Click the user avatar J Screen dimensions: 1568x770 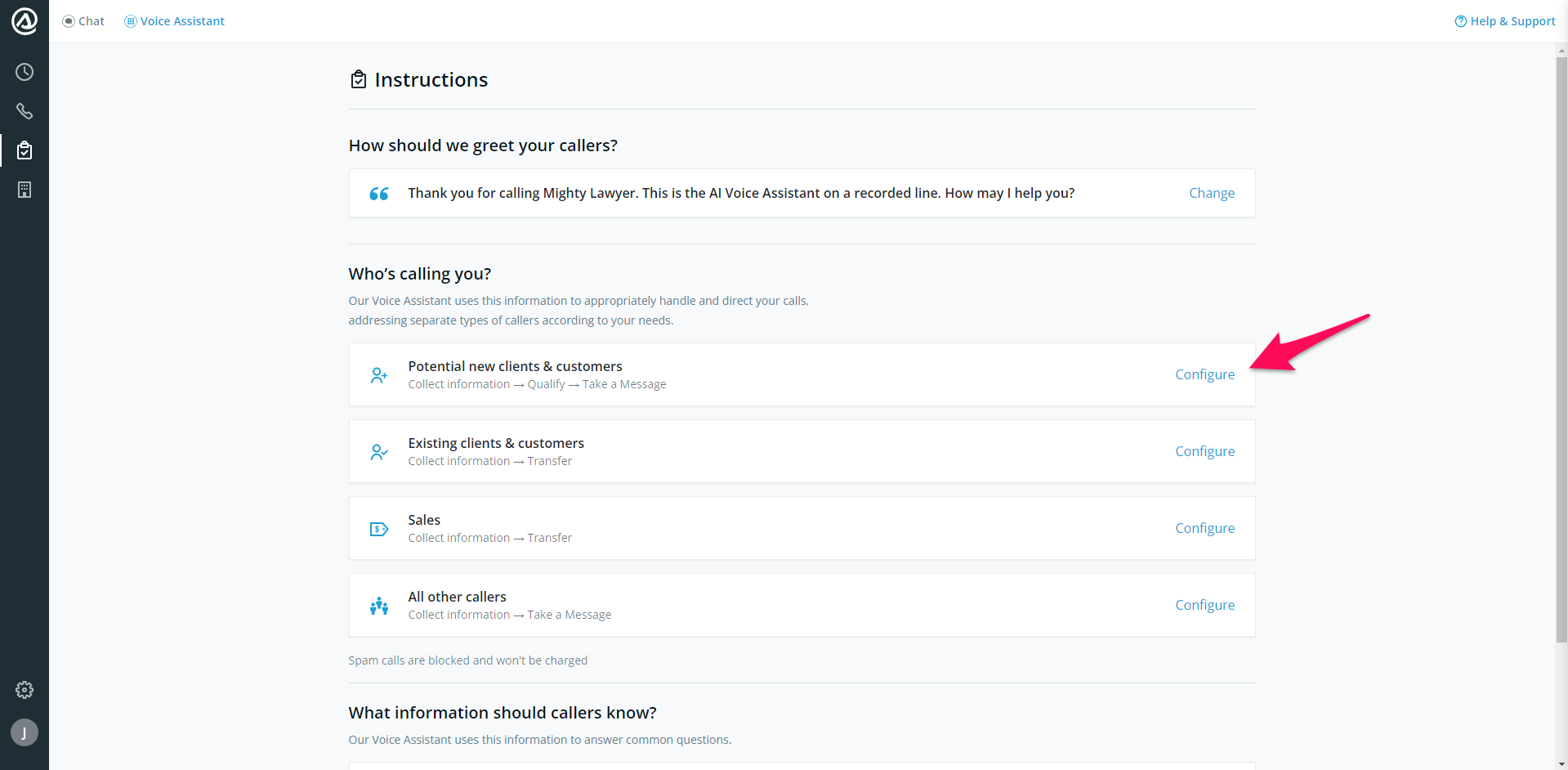25,732
